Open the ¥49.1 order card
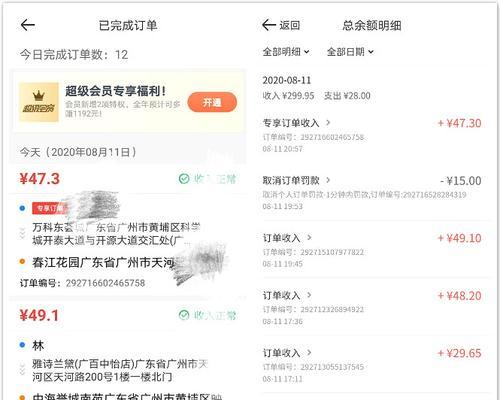The width and height of the screenshot is (500, 400). [127, 350]
